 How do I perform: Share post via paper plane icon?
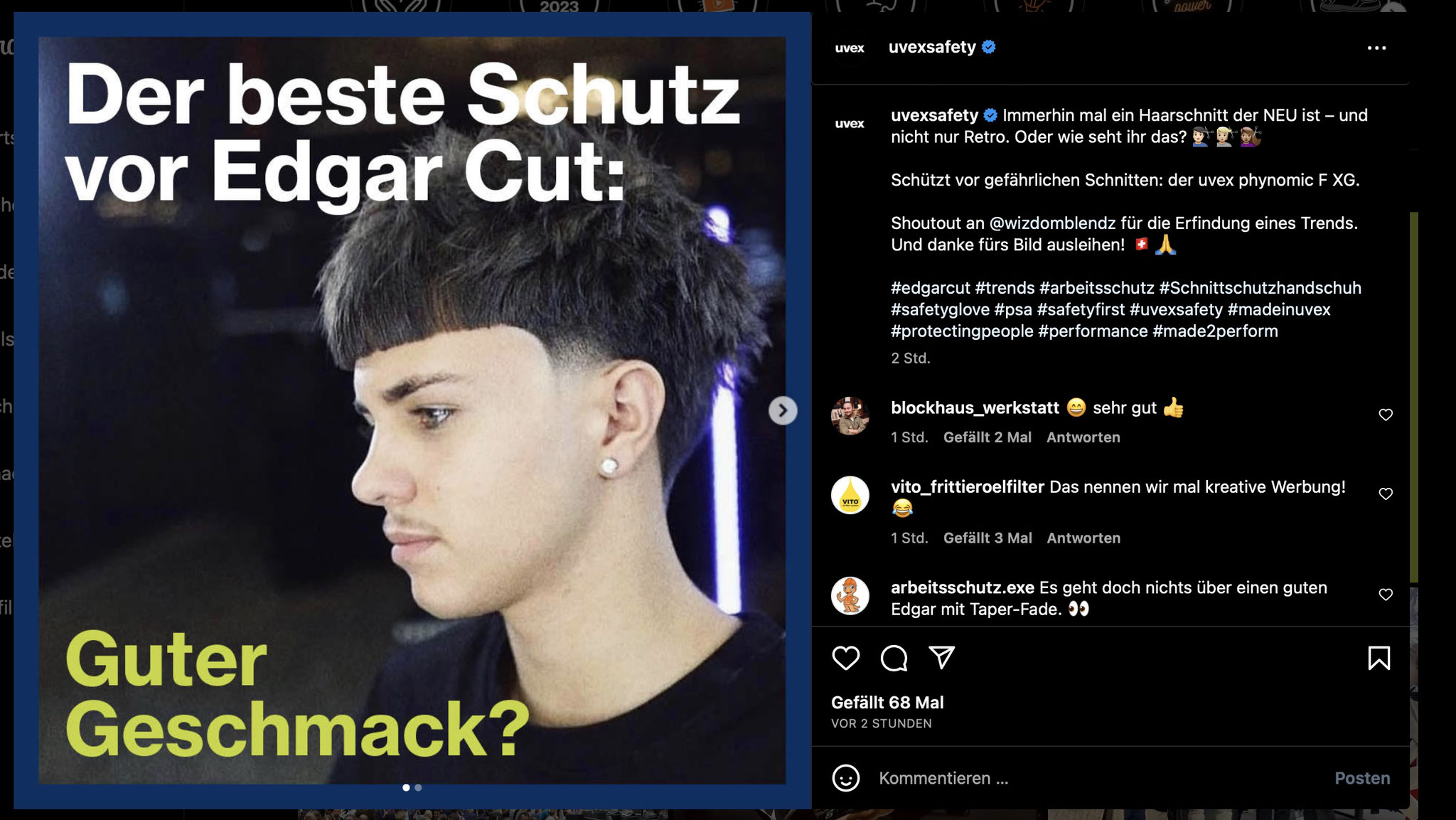942,658
